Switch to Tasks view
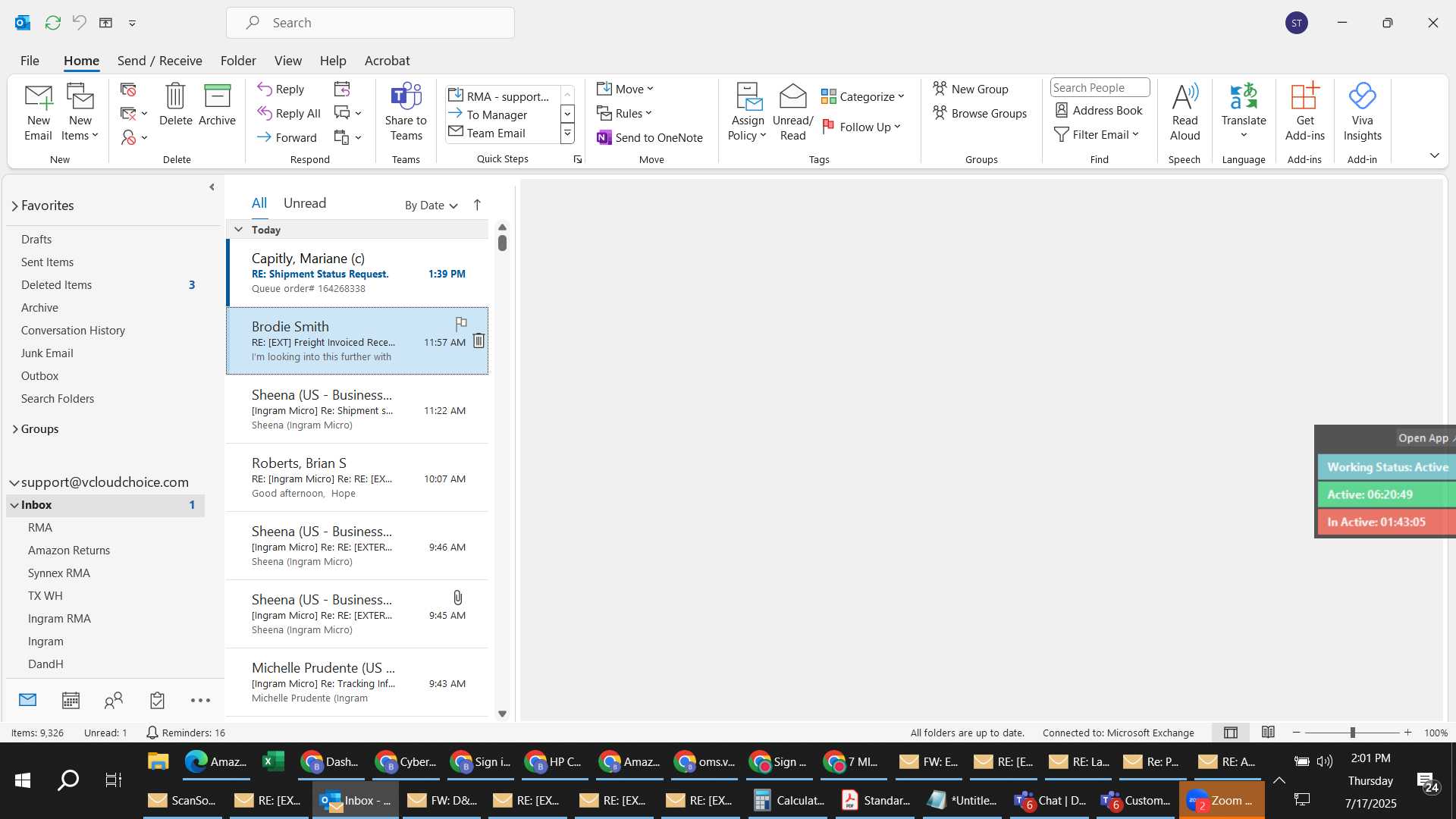 [x=157, y=700]
